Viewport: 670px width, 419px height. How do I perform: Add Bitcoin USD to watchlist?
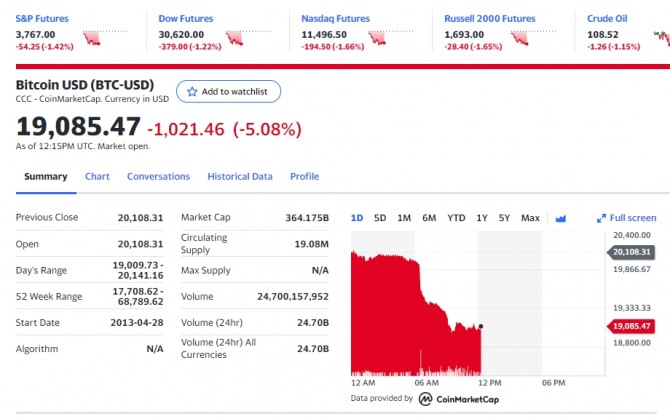click(x=228, y=91)
